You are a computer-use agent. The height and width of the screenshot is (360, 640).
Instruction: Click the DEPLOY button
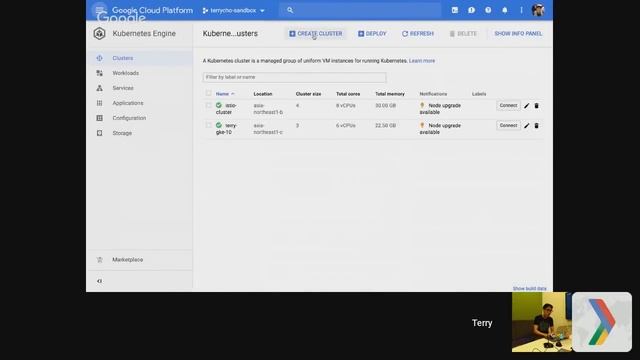372,33
